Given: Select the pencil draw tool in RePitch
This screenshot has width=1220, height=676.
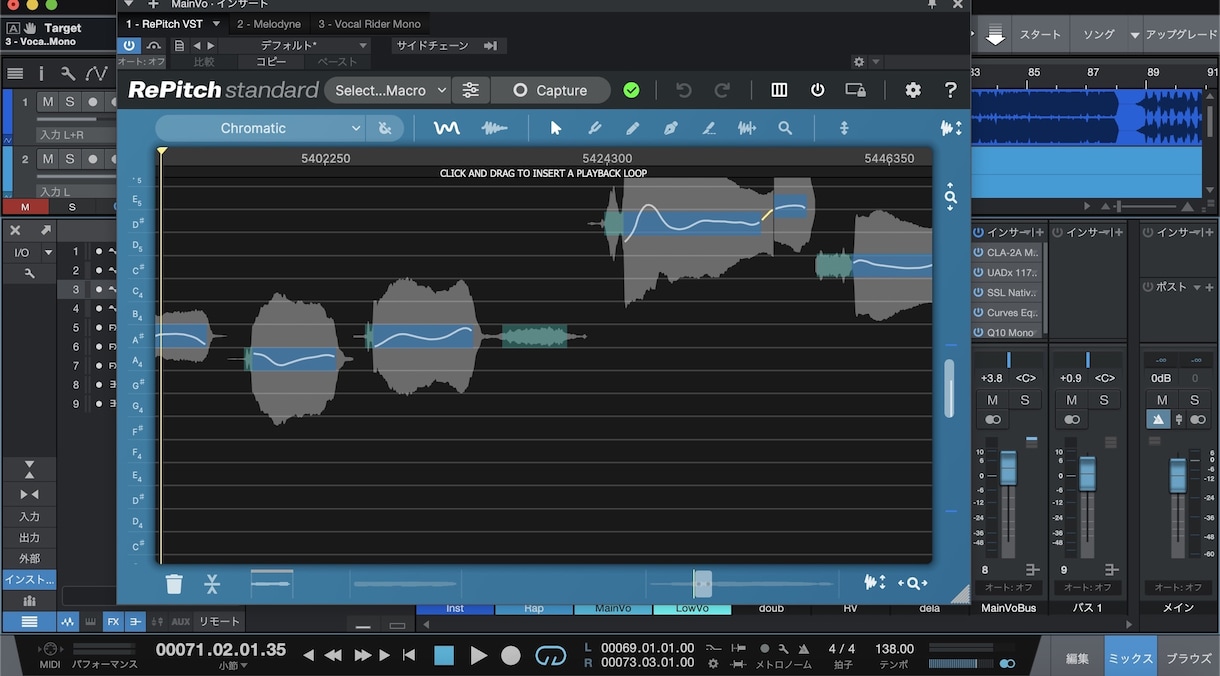Looking at the screenshot, I should coord(632,128).
